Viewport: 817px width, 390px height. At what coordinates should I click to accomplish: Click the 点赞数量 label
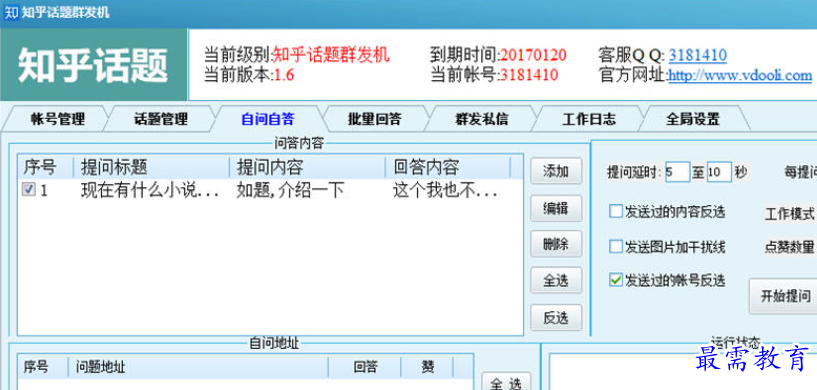coord(789,246)
